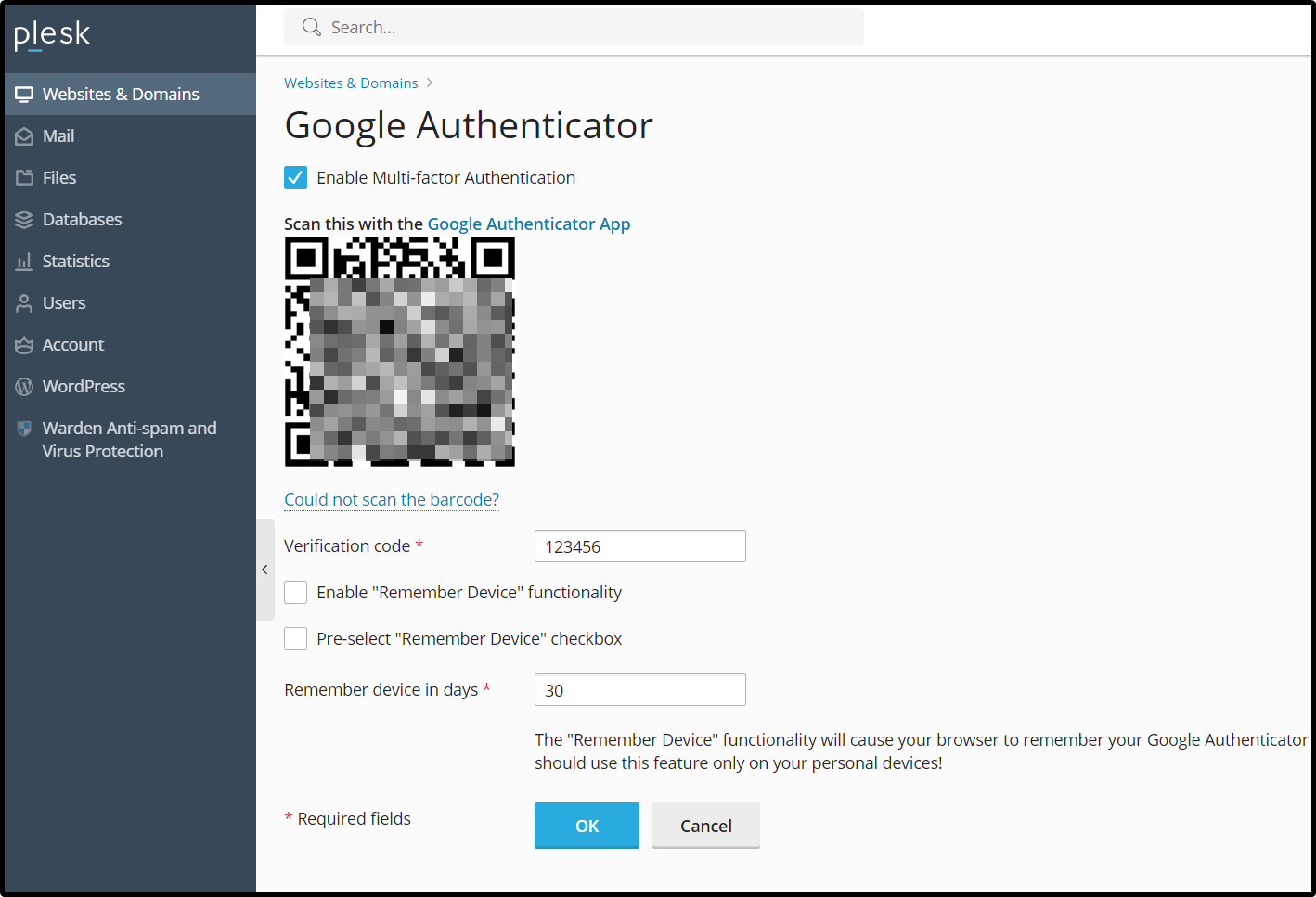
Task: Open the Users section
Action: pos(130,302)
